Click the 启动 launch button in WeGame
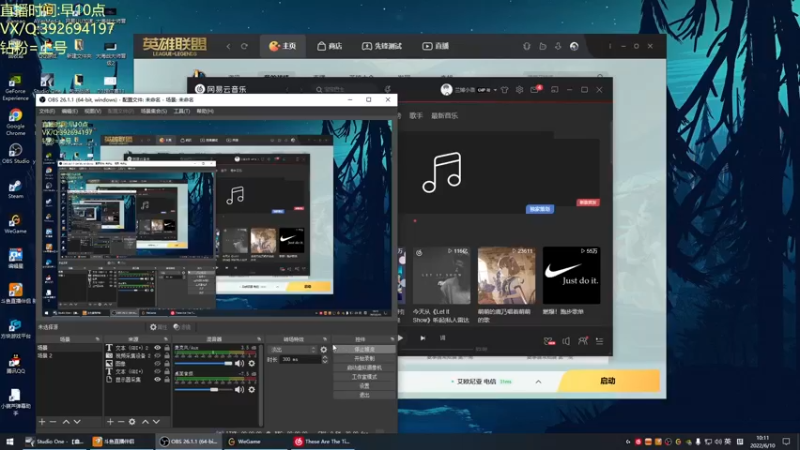 (608, 381)
